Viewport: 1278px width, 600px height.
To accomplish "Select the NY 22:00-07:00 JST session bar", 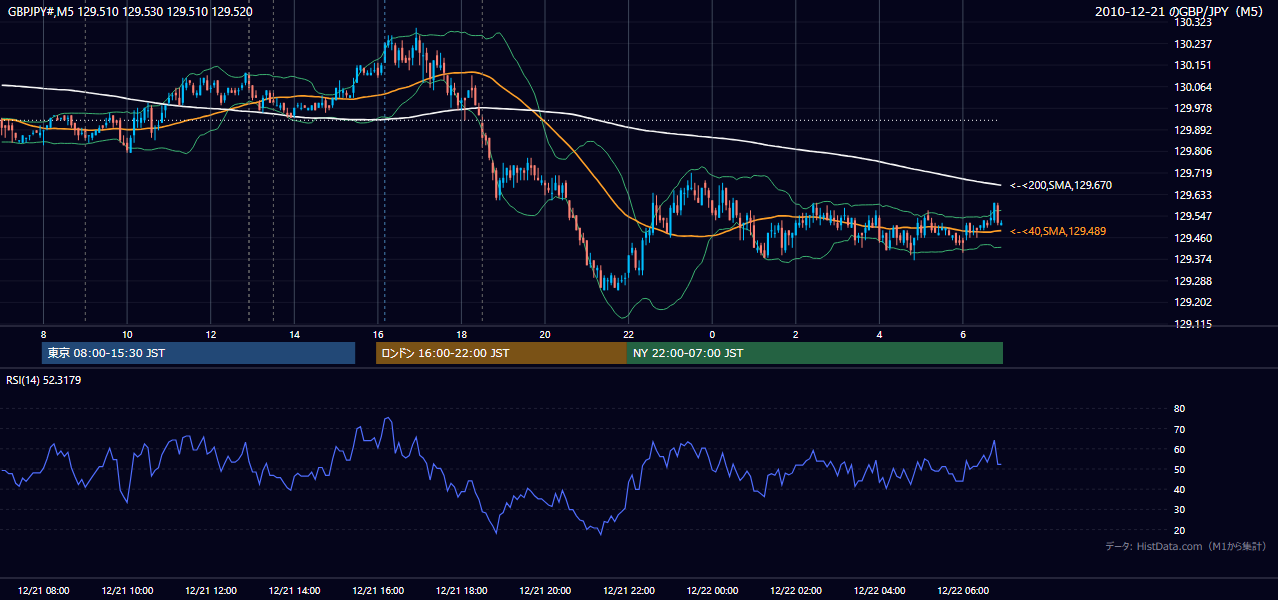I will [x=815, y=353].
